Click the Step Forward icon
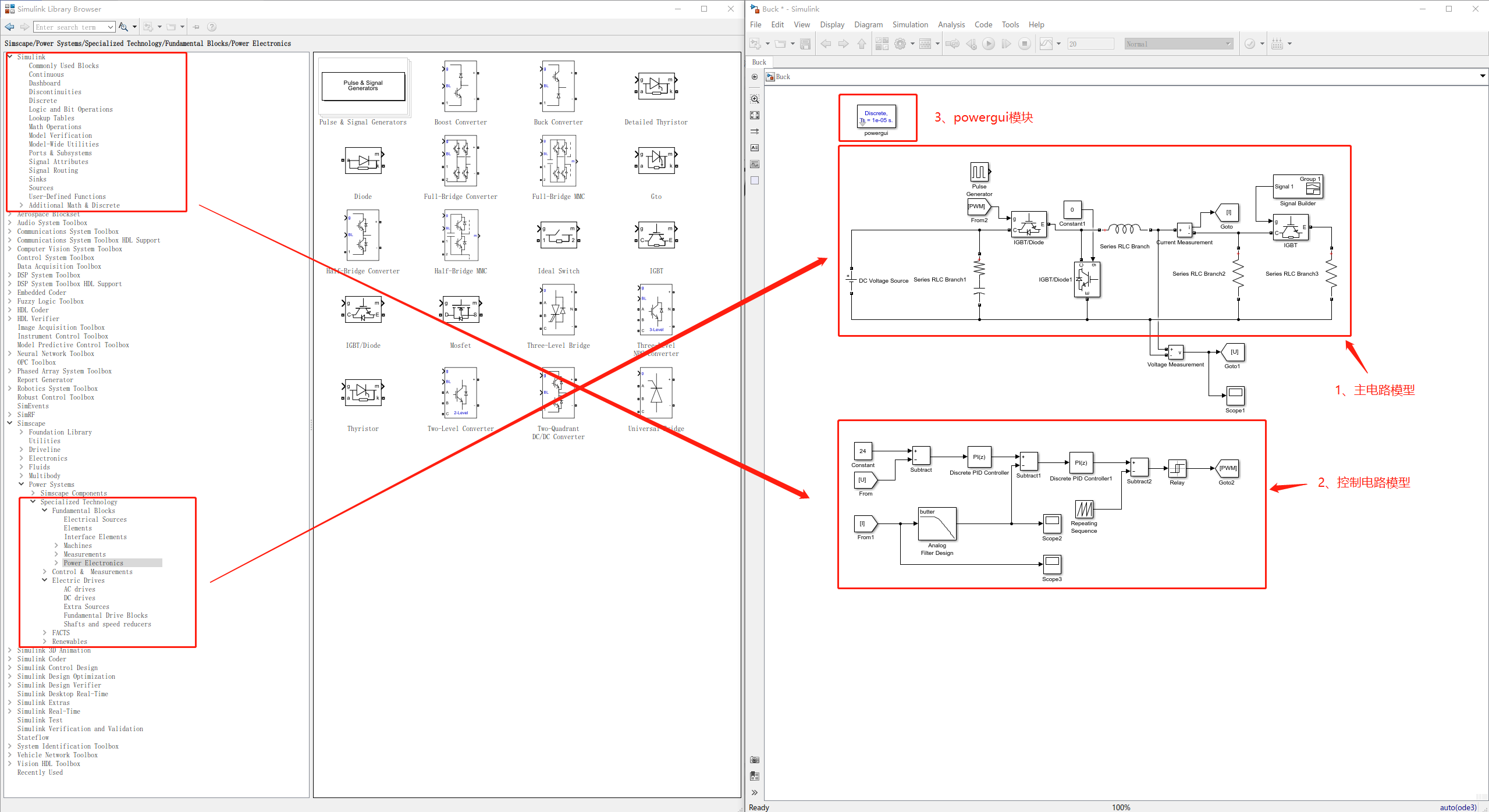The image size is (1489, 812). coord(1006,44)
